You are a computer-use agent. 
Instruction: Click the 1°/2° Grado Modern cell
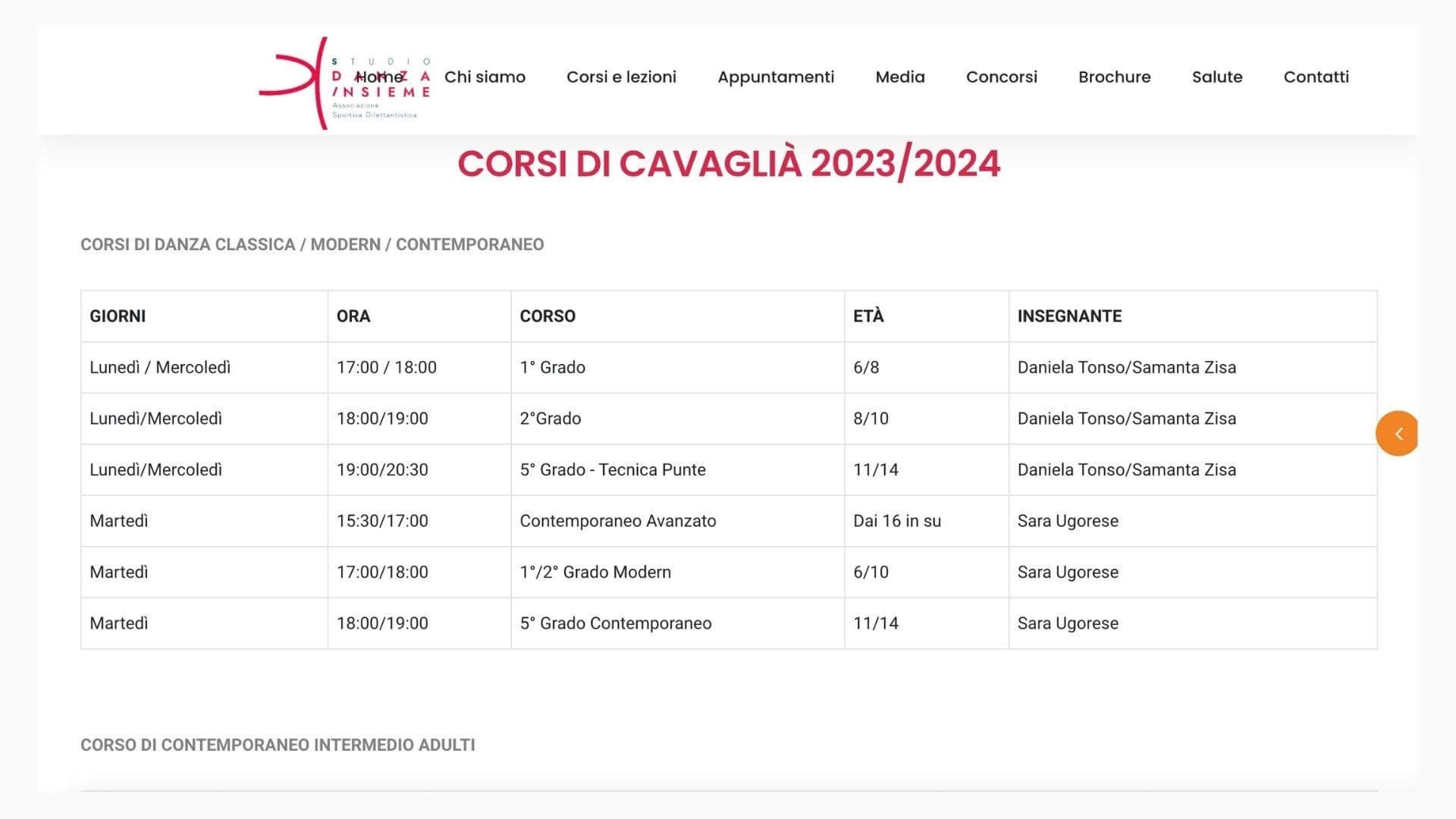tap(595, 572)
